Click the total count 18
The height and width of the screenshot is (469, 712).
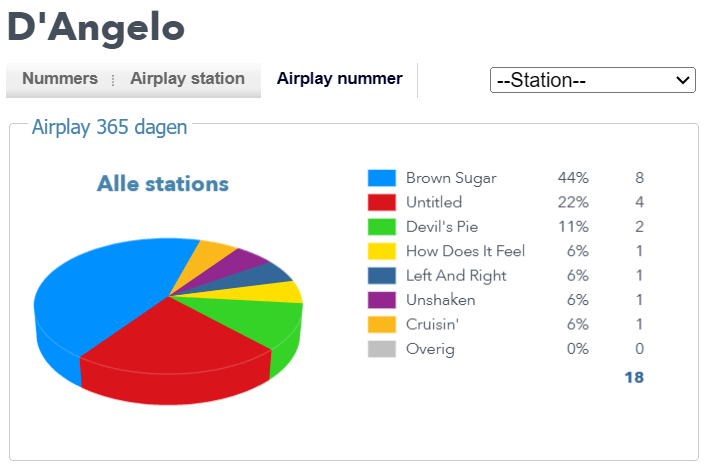[x=634, y=377]
